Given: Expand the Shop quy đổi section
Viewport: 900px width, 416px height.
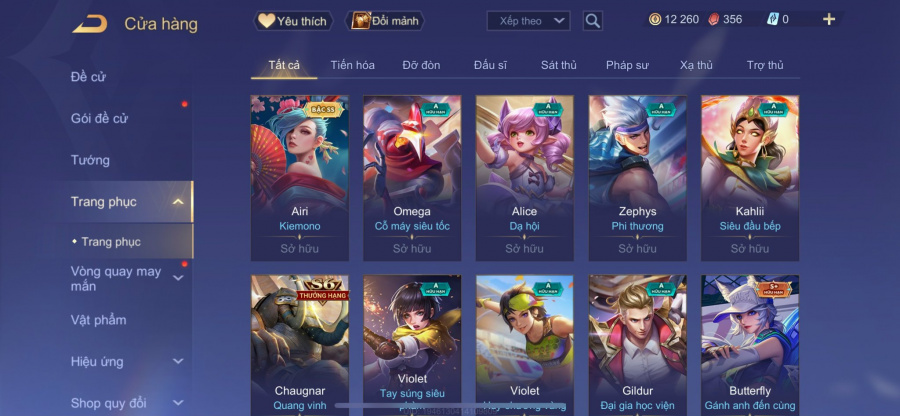Looking at the screenshot, I should (179, 403).
